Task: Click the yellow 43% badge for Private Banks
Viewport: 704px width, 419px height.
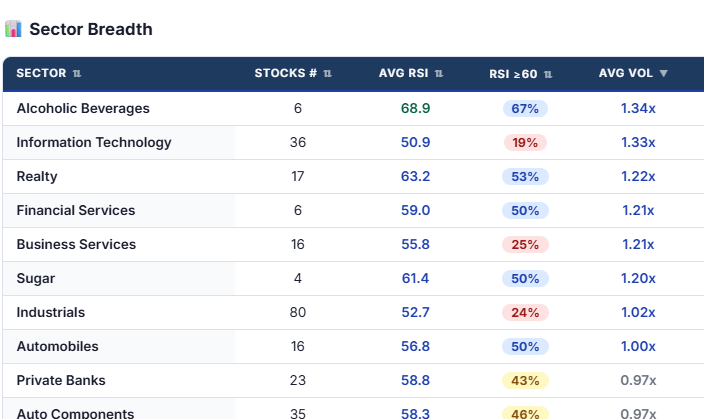Action: 525,380
